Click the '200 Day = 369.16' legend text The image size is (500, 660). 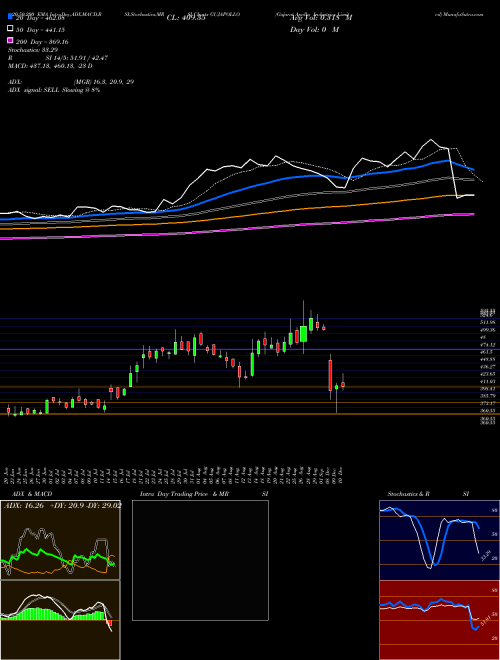point(42,42)
